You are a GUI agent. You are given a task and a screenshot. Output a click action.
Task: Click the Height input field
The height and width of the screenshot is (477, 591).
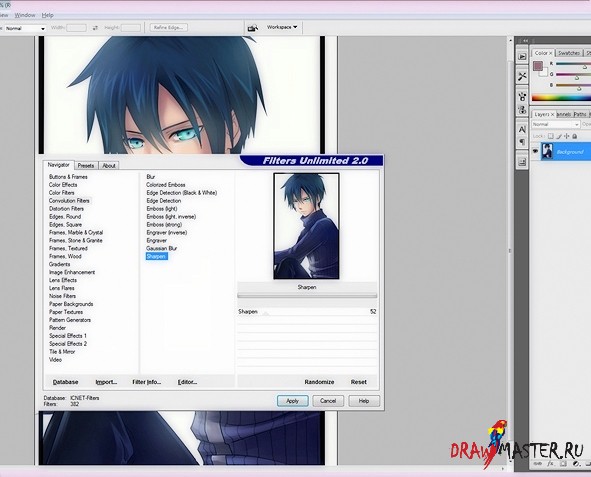131,28
